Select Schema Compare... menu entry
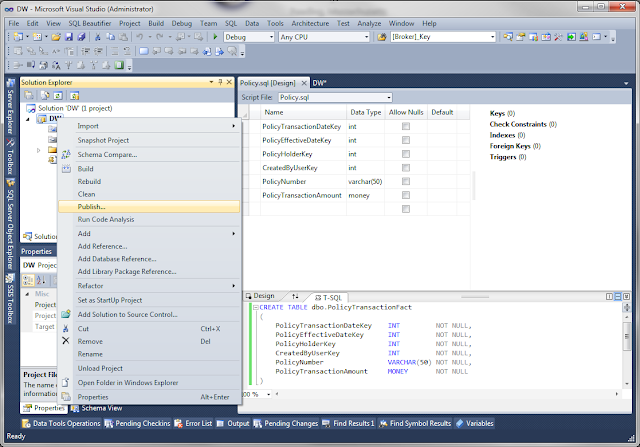The width and height of the screenshot is (640, 447). pyautogui.click(x=149, y=155)
